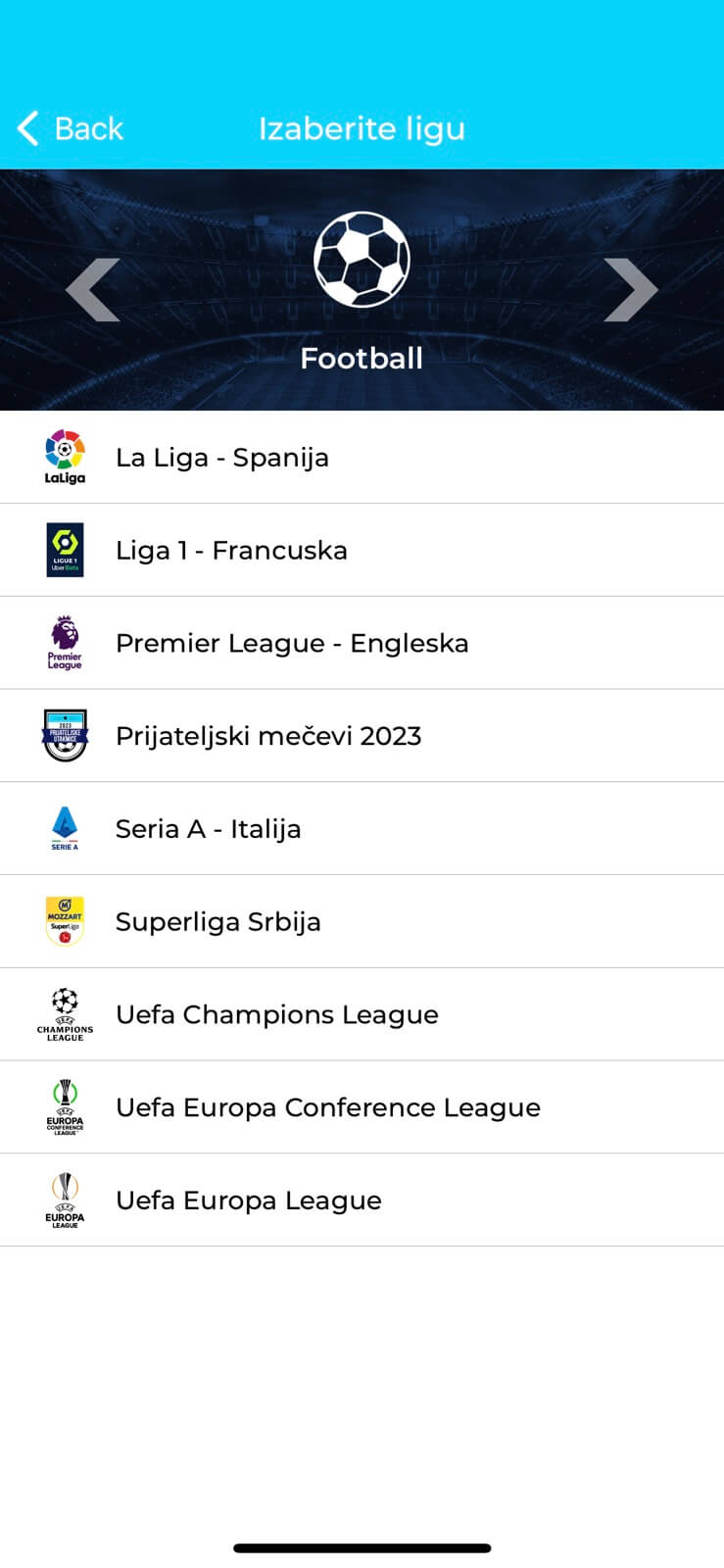The width and height of the screenshot is (724, 1568).
Task: Tap the Champions League starball logo
Action: [65, 1014]
